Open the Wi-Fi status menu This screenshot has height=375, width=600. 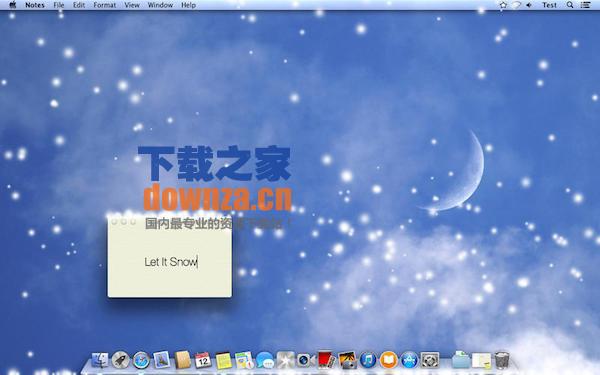coord(517,5)
